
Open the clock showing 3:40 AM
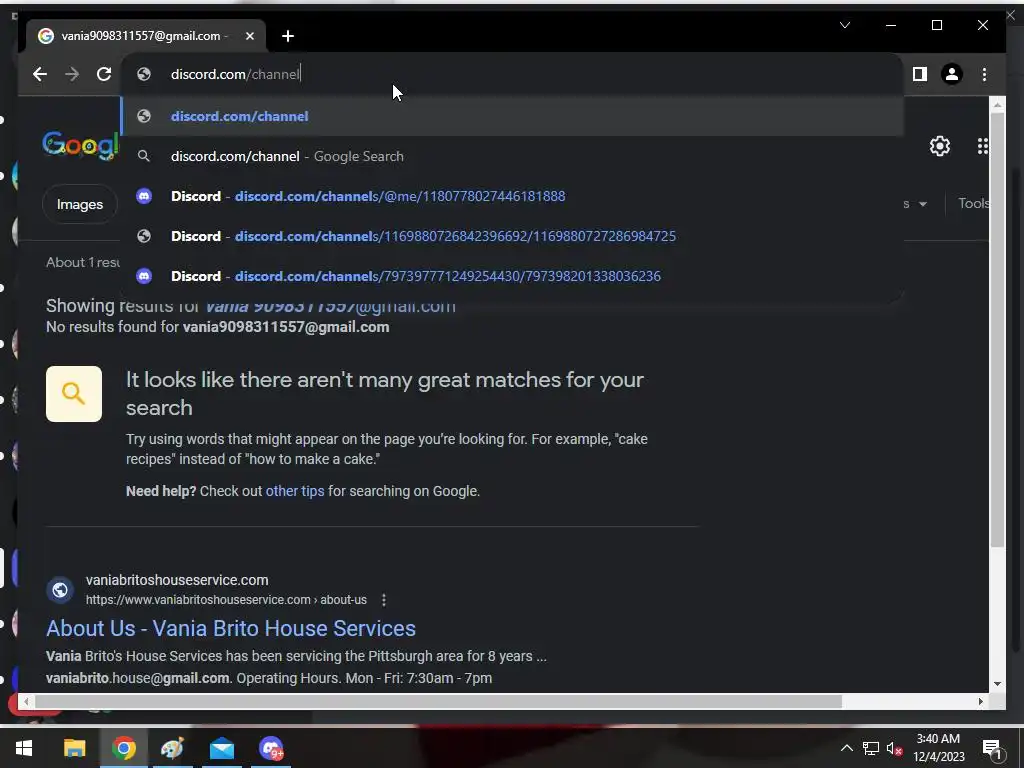click(x=938, y=748)
